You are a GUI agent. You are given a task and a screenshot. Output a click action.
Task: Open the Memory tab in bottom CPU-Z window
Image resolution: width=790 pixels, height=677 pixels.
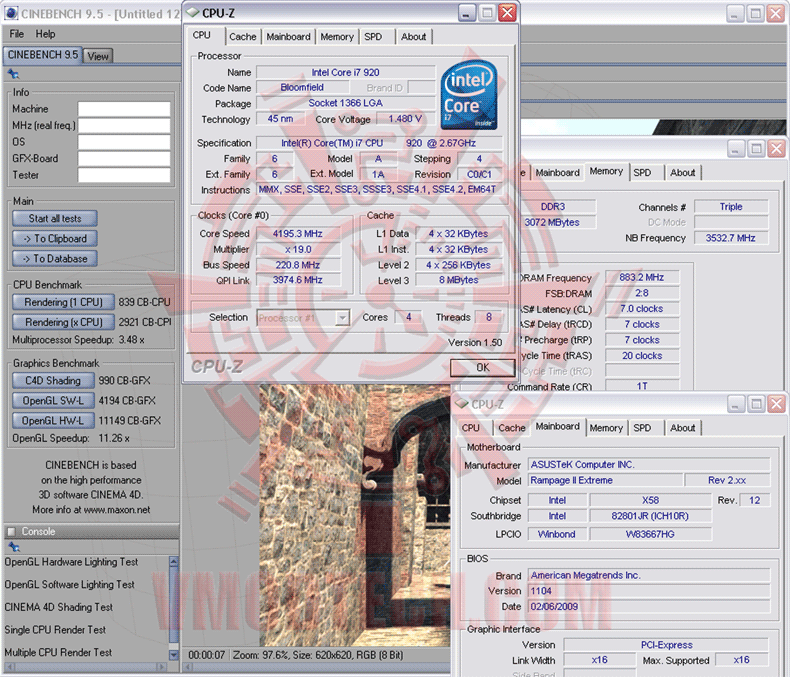click(606, 428)
